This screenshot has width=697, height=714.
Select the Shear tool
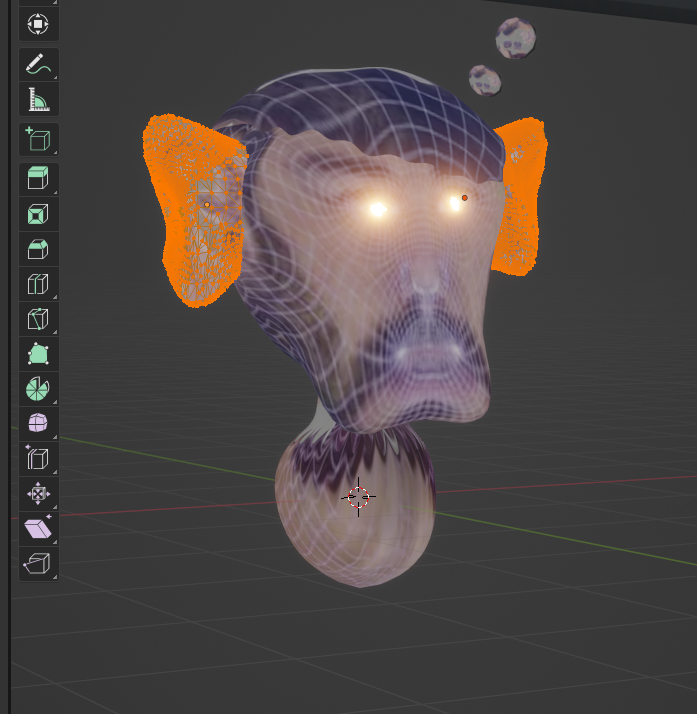click(x=39, y=529)
